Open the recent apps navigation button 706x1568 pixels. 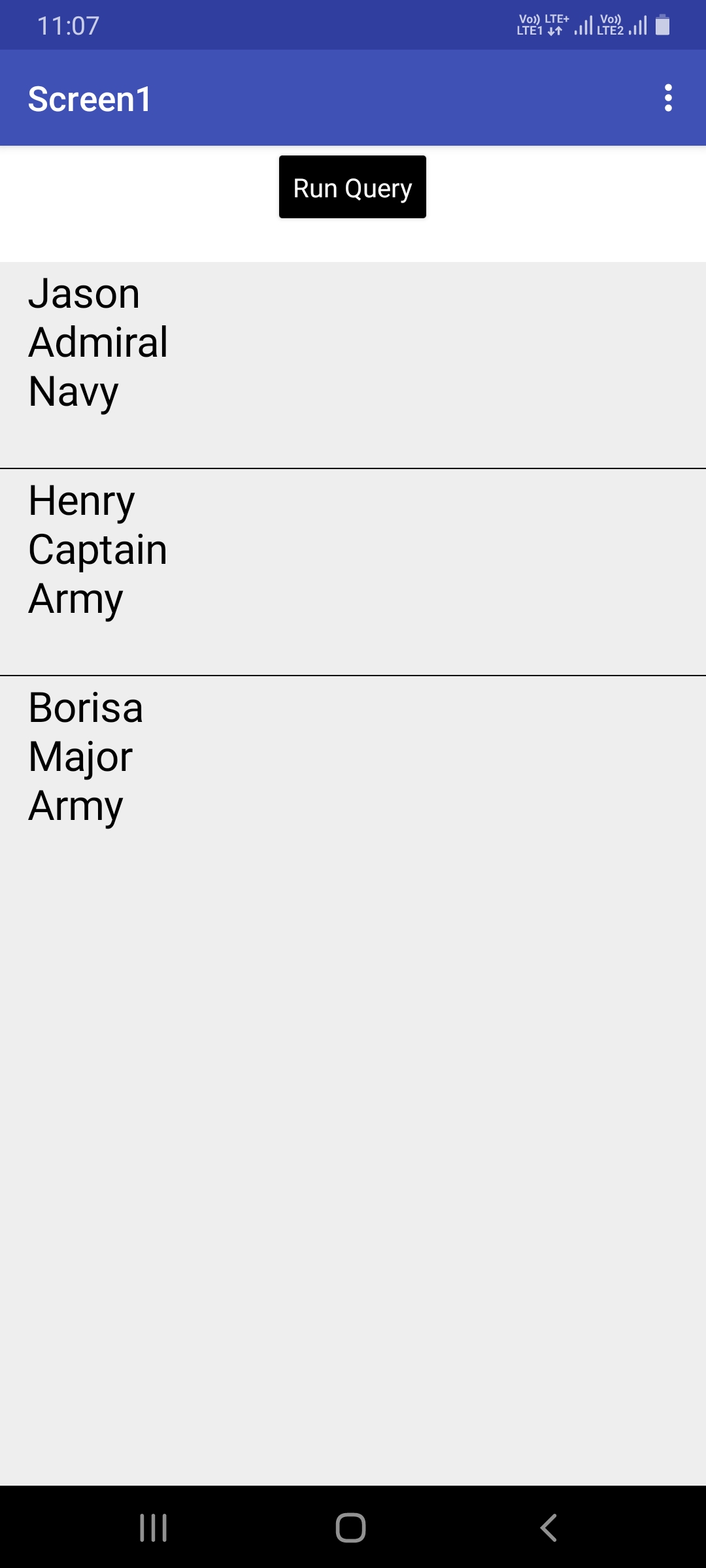[x=154, y=1527]
